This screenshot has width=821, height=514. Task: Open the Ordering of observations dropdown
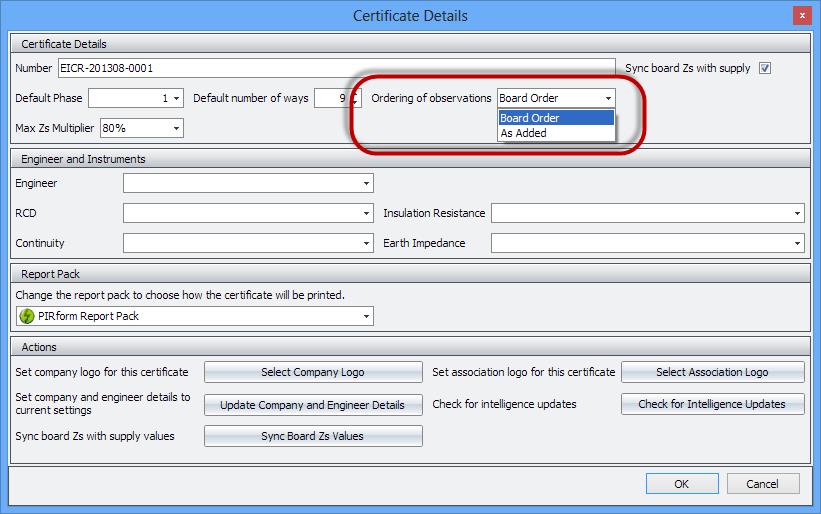607,98
